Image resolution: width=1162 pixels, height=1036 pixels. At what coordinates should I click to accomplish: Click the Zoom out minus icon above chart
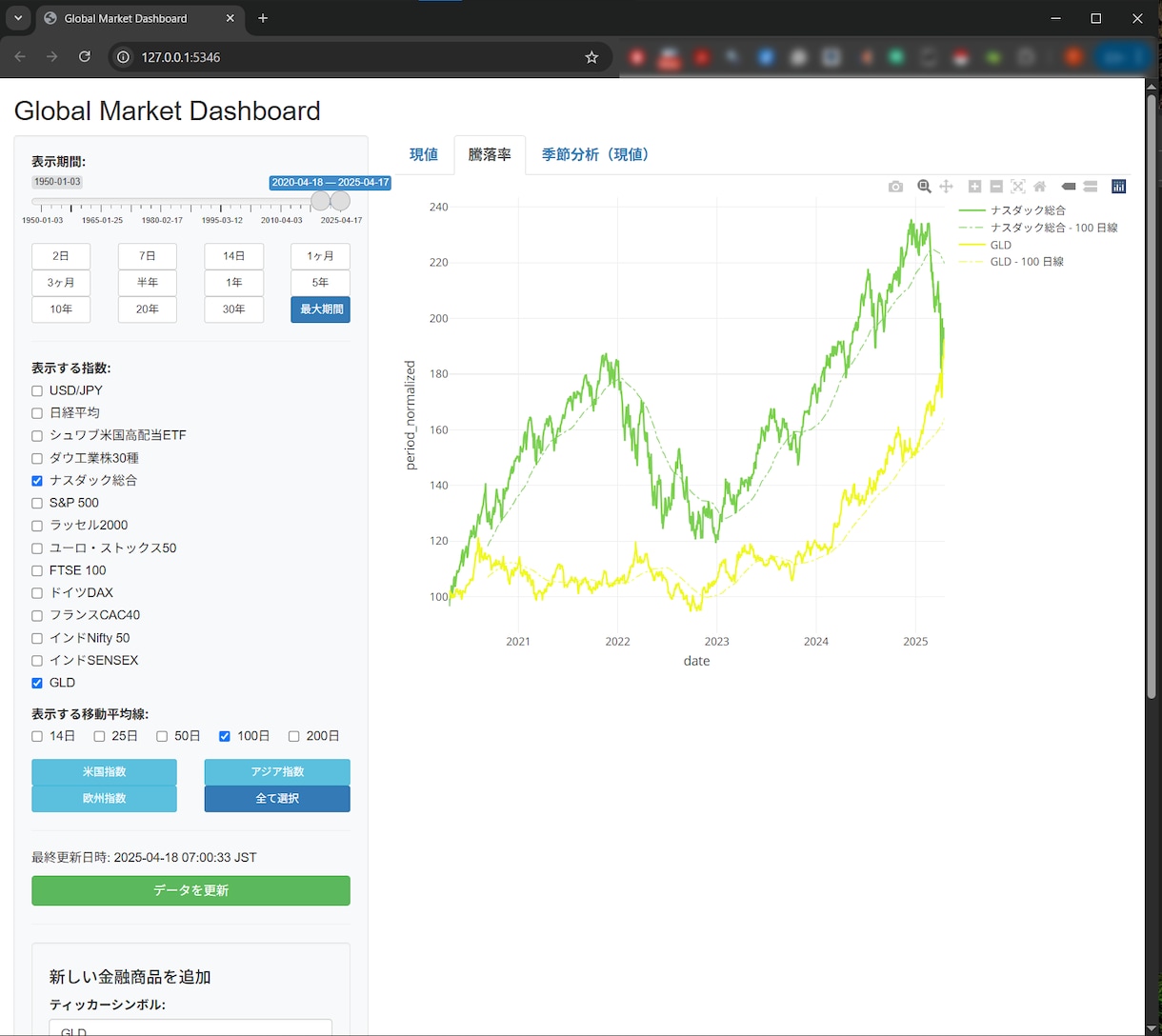point(996,187)
